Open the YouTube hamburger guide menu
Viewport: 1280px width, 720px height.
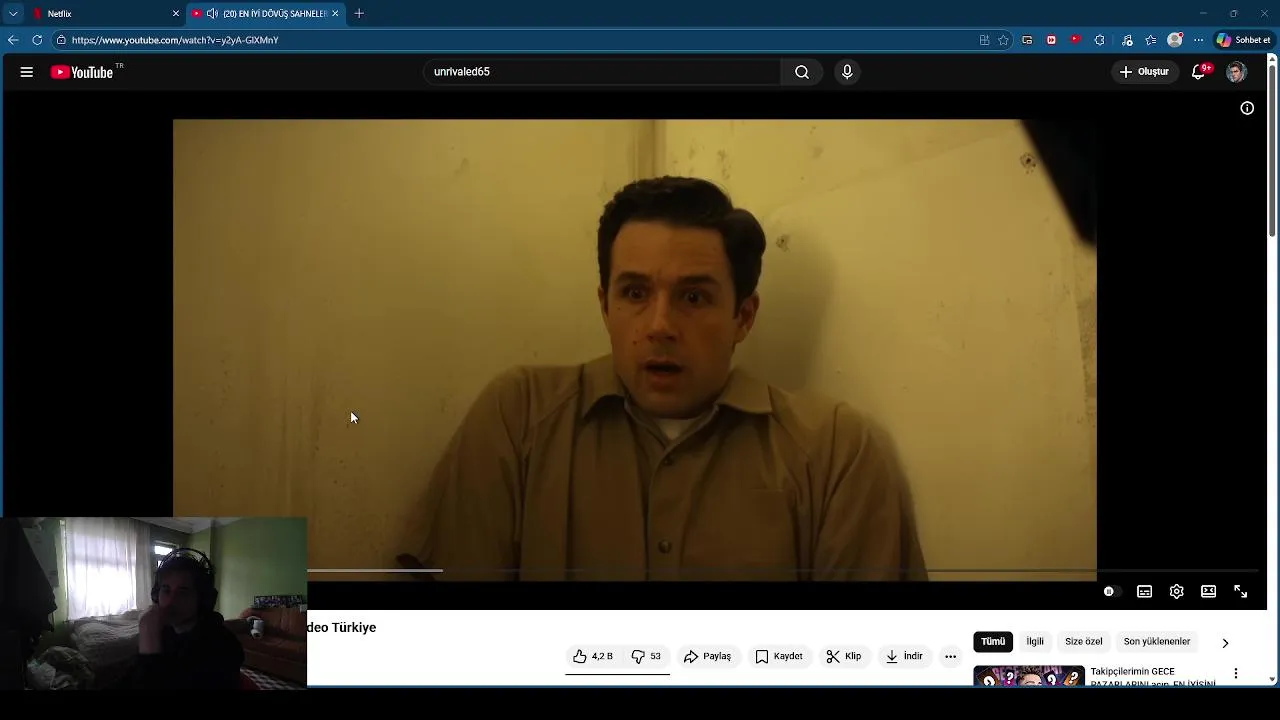[x=27, y=72]
